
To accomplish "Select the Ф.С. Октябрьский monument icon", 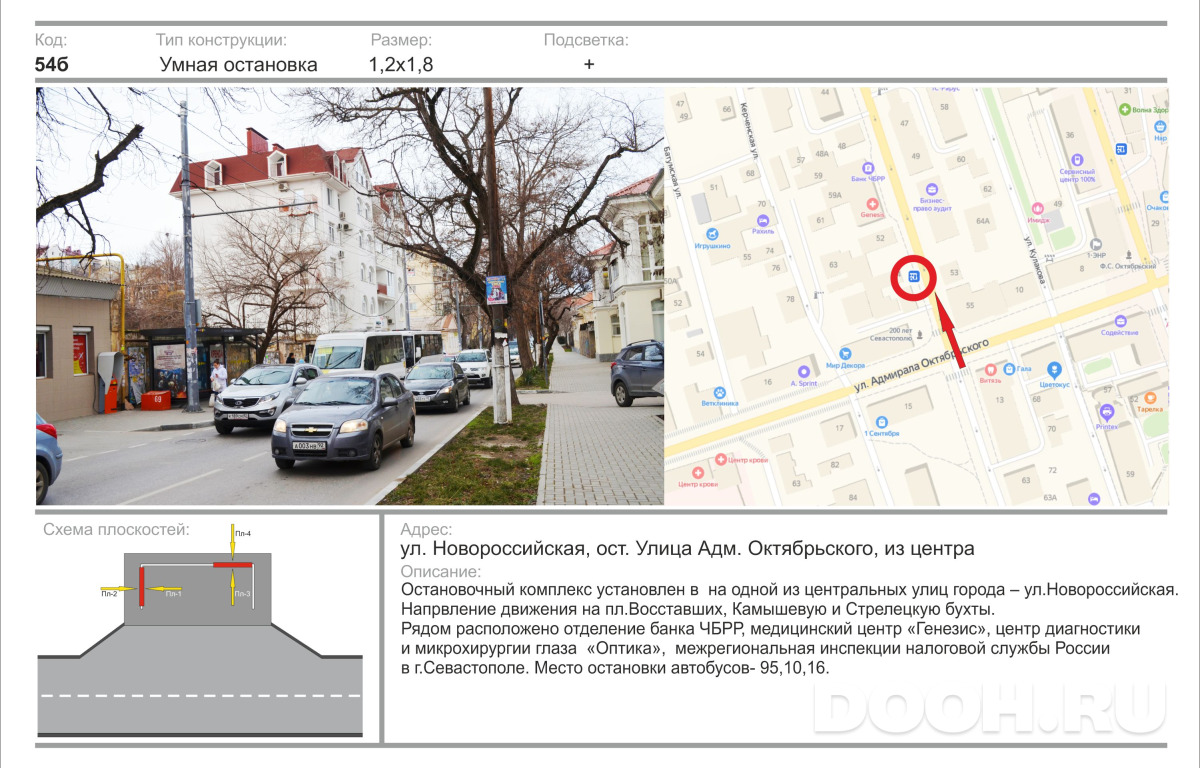I will click(x=1128, y=255).
